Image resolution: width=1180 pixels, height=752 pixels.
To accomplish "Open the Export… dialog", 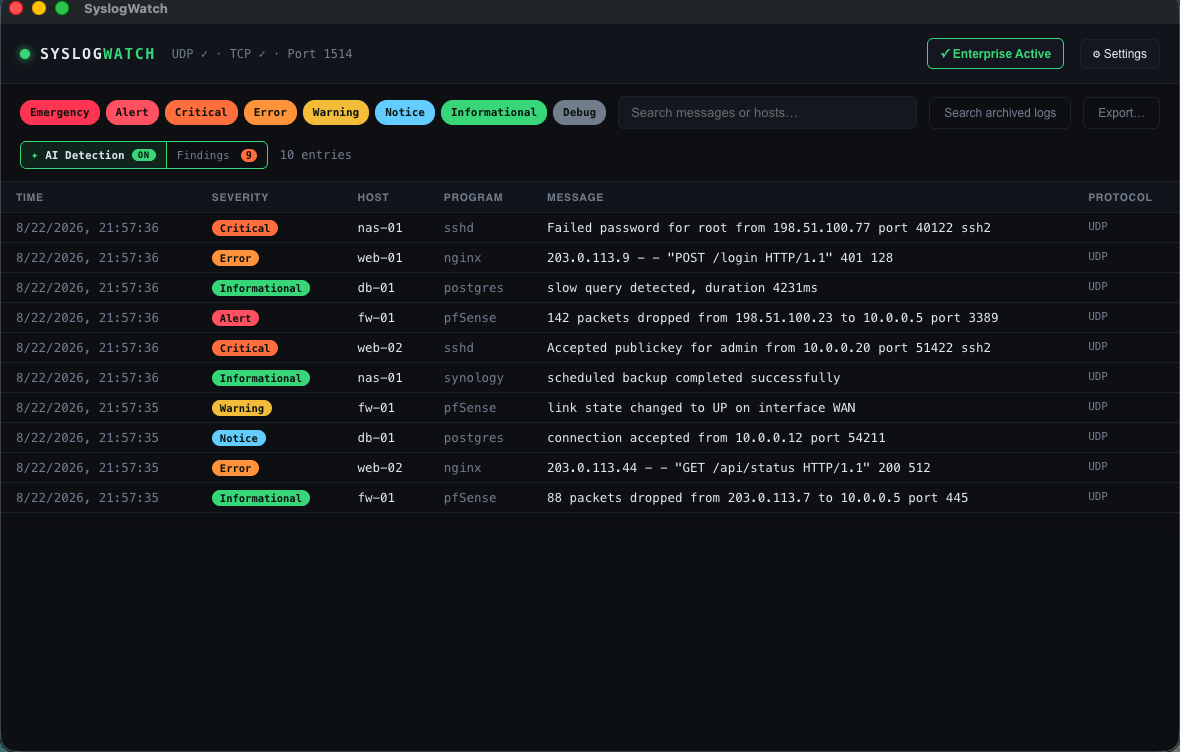I will point(1121,113).
